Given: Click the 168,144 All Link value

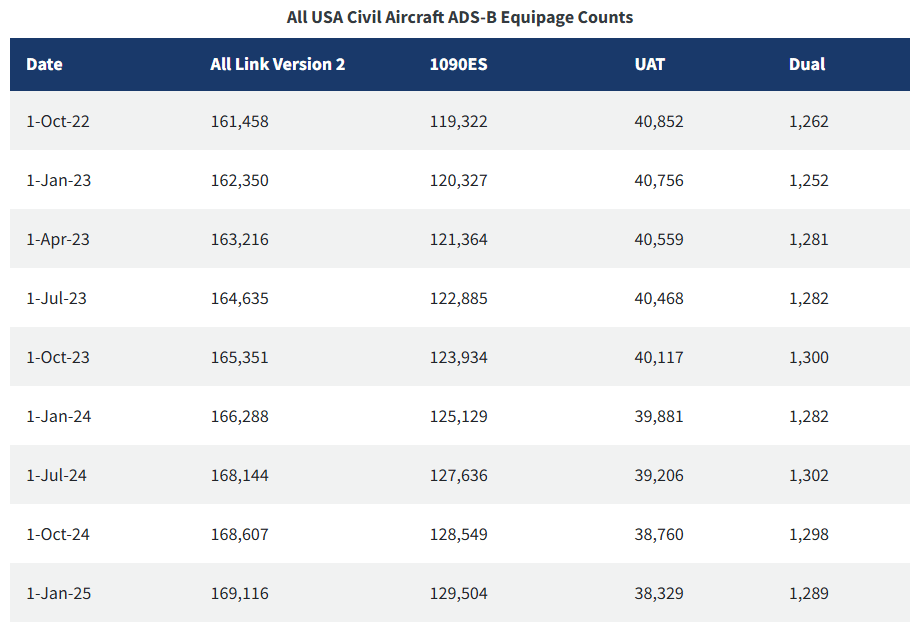Looking at the screenshot, I should point(240,476).
